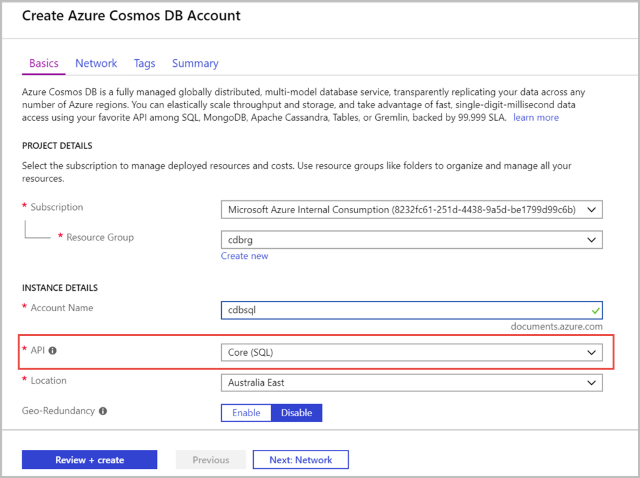Click the Create Azure Cosmos DB Account title
Screen dimensions: 640x478
tap(131, 16)
